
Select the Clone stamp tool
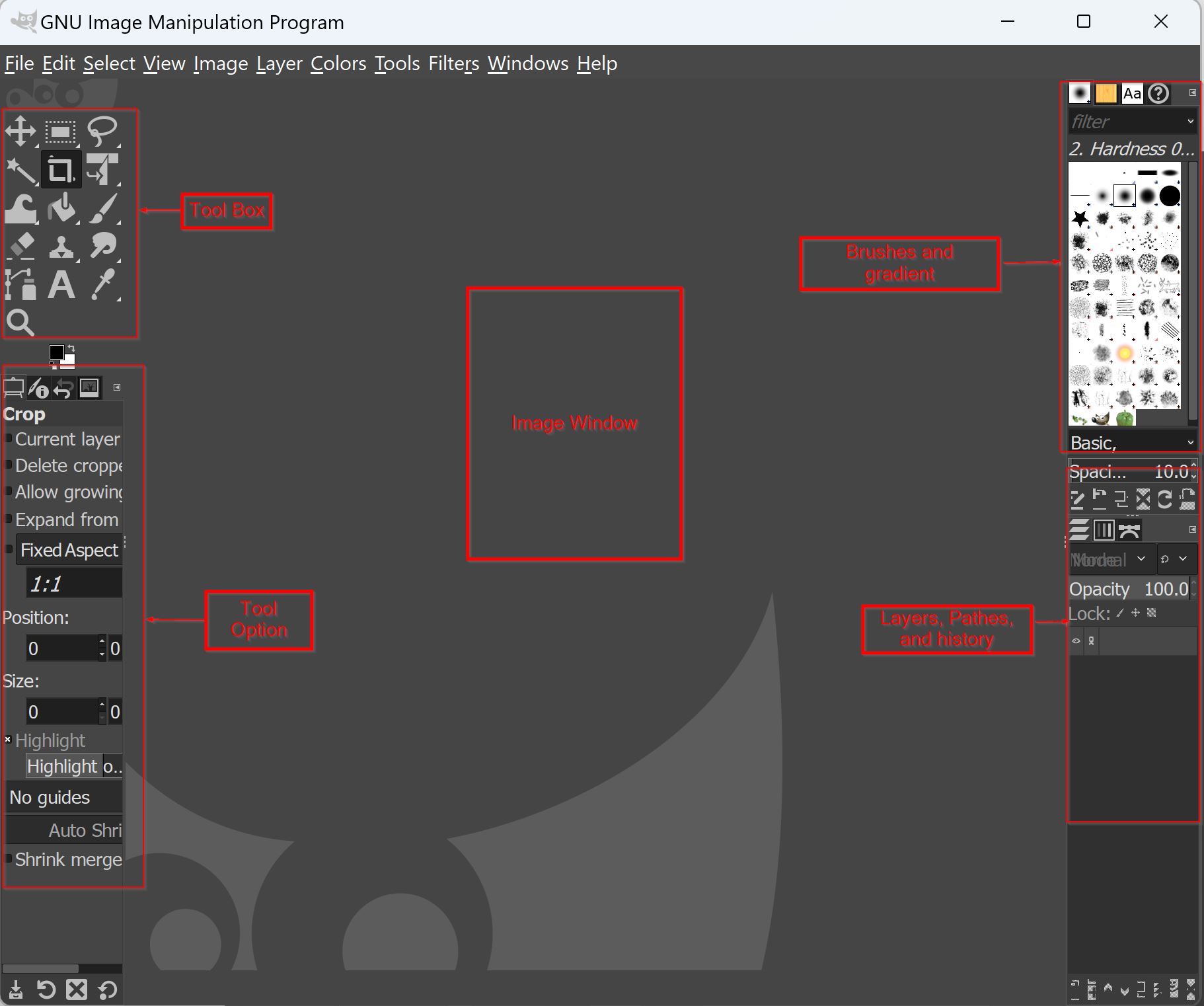[61, 247]
